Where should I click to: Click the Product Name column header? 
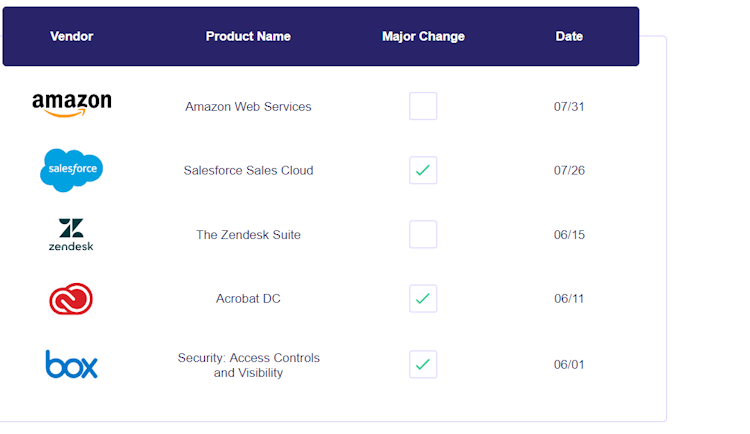tap(248, 37)
